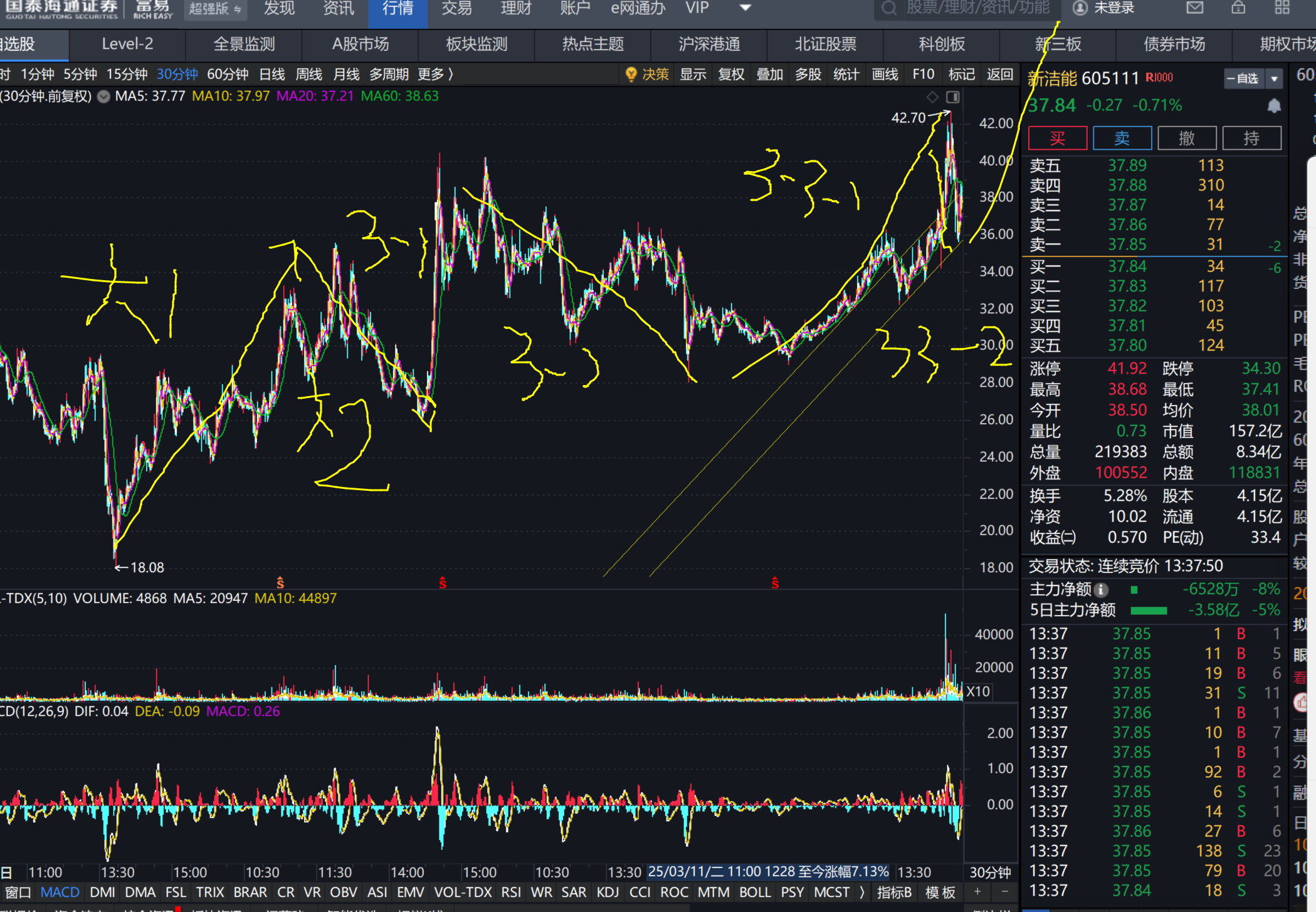Select the KDJ indicator tab
Viewport: 1316px width, 912px height.
(x=608, y=892)
